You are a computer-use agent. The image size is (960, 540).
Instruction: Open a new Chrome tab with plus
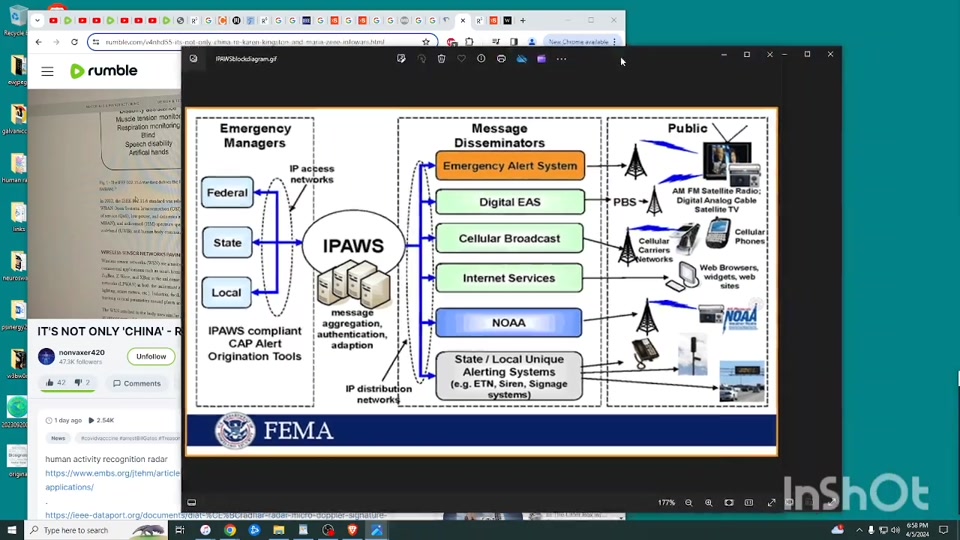[x=522, y=20]
